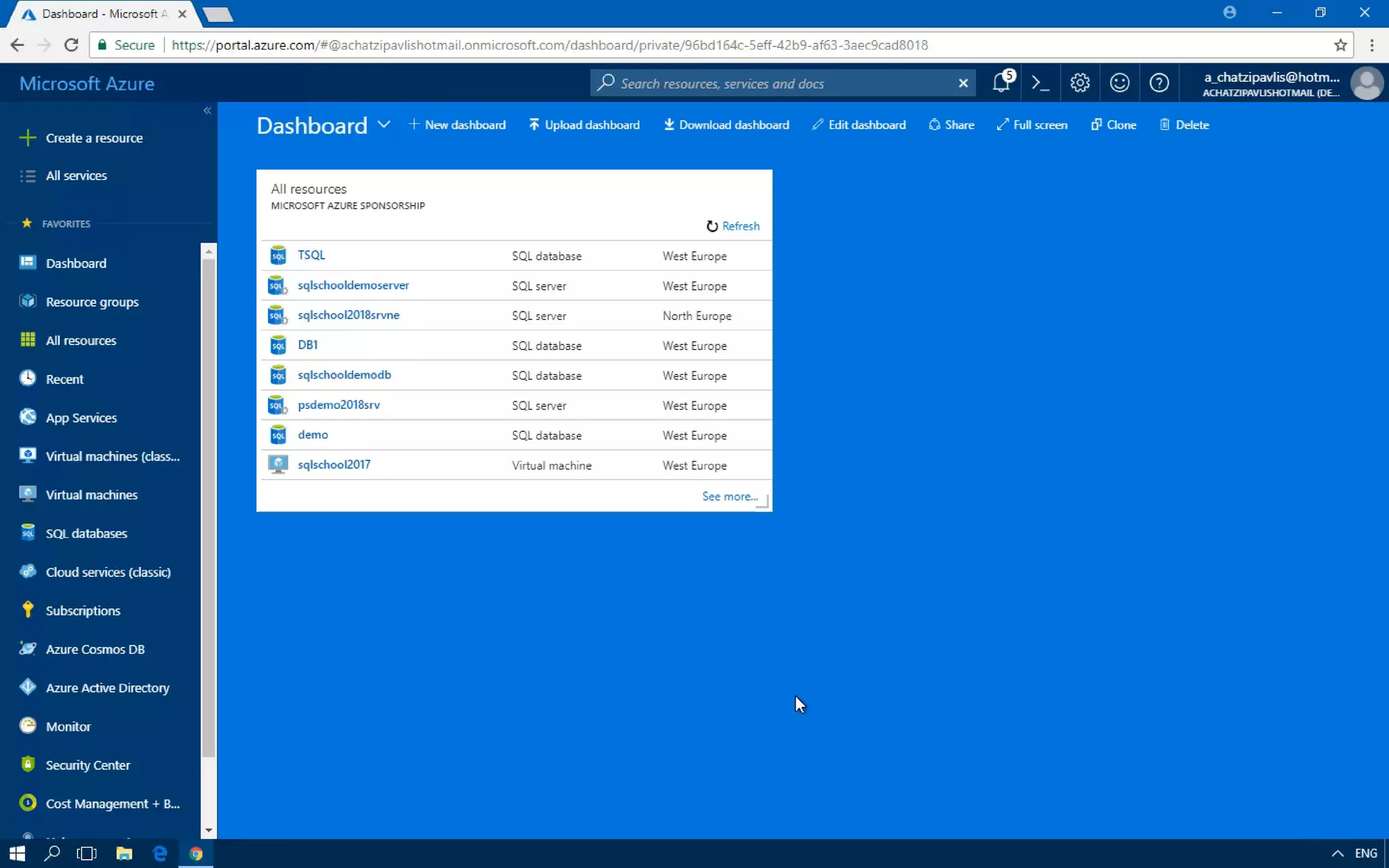Refresh the All resources tile
This screenshot has width=1389, height=868.
733,226
